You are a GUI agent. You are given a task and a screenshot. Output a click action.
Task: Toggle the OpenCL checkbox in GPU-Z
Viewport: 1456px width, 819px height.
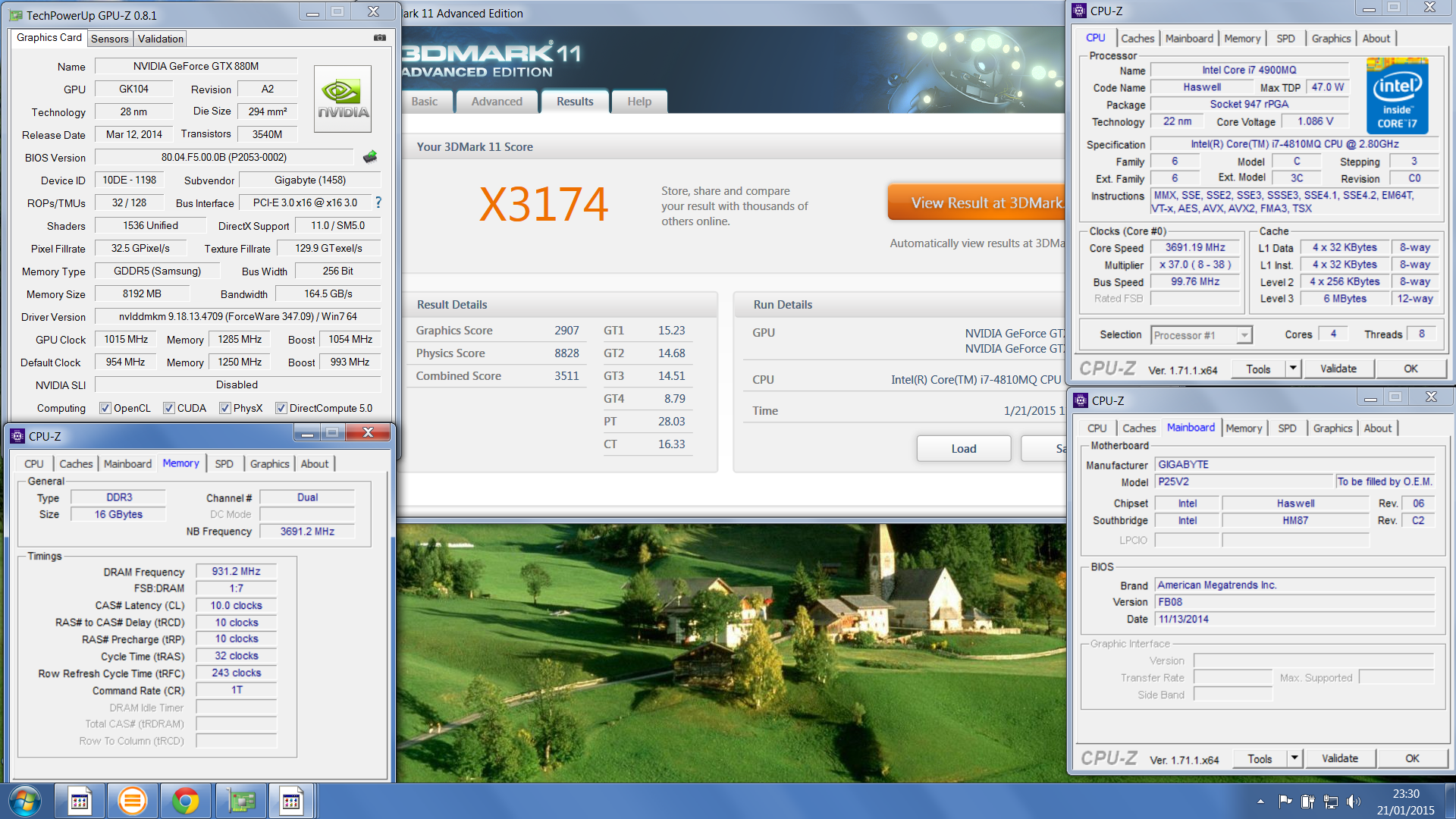[105, 408]
